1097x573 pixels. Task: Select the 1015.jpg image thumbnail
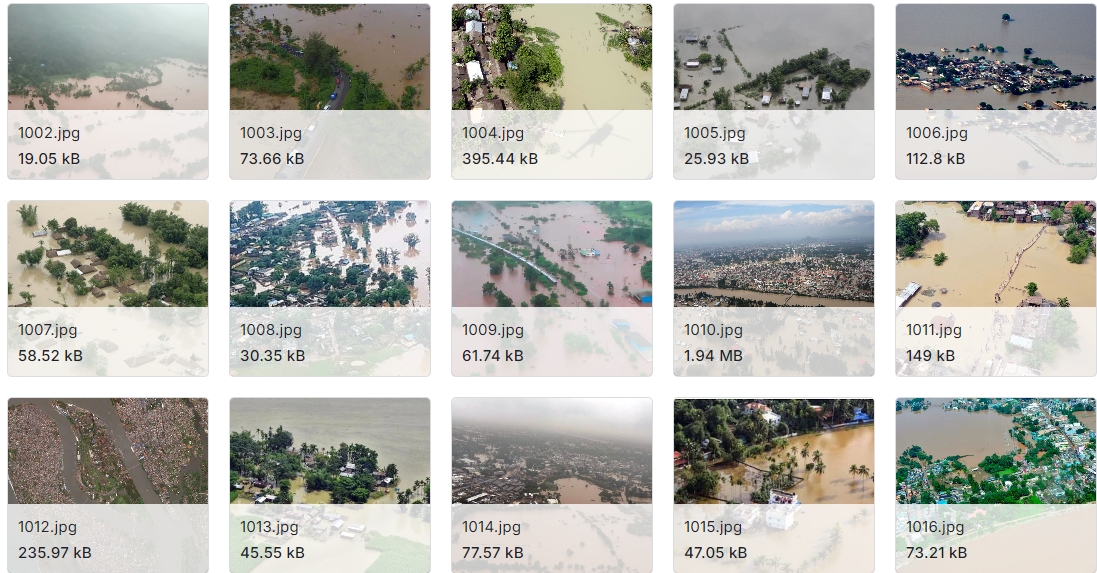point(774,451)
